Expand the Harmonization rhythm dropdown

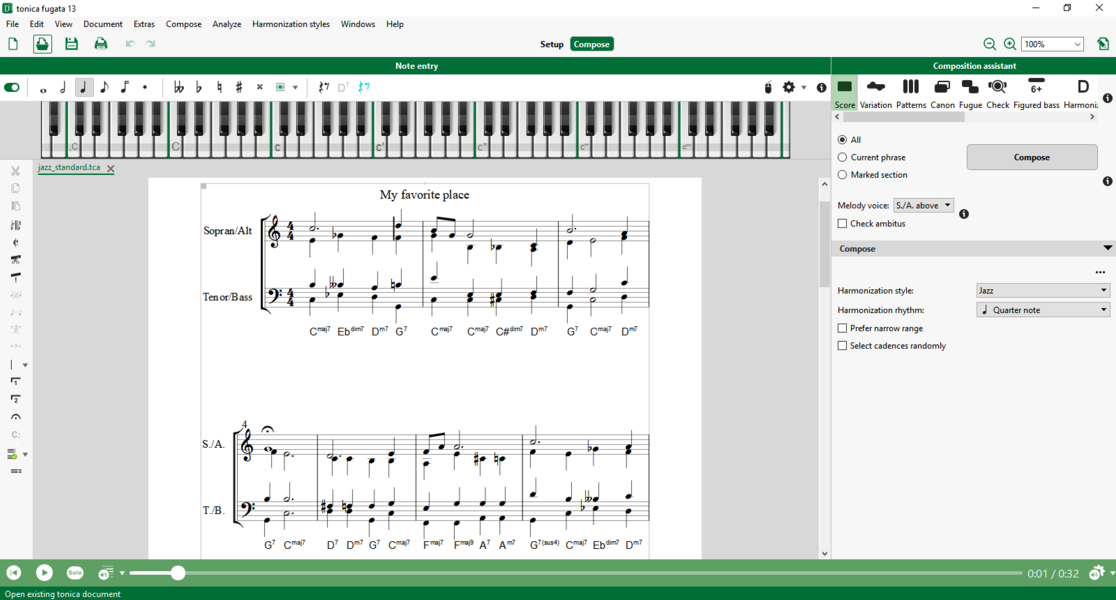pos(1043,310)
